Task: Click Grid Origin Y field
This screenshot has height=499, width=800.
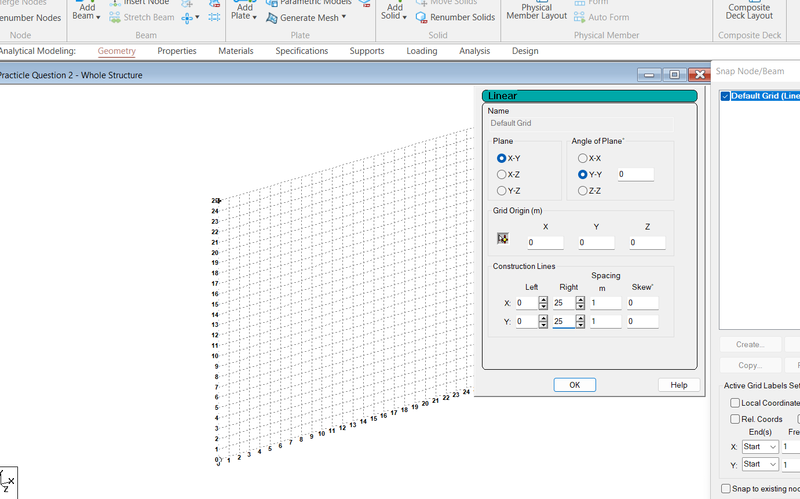Action: pos(596,243)
